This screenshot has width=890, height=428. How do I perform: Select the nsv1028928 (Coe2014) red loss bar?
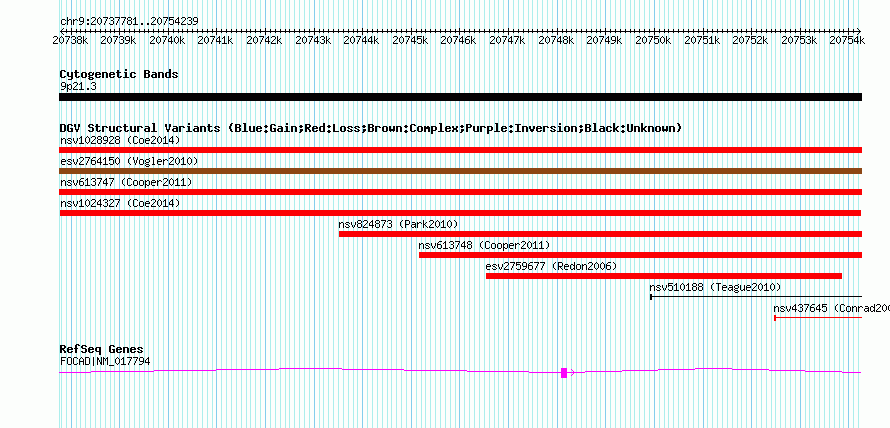(460, 150)
